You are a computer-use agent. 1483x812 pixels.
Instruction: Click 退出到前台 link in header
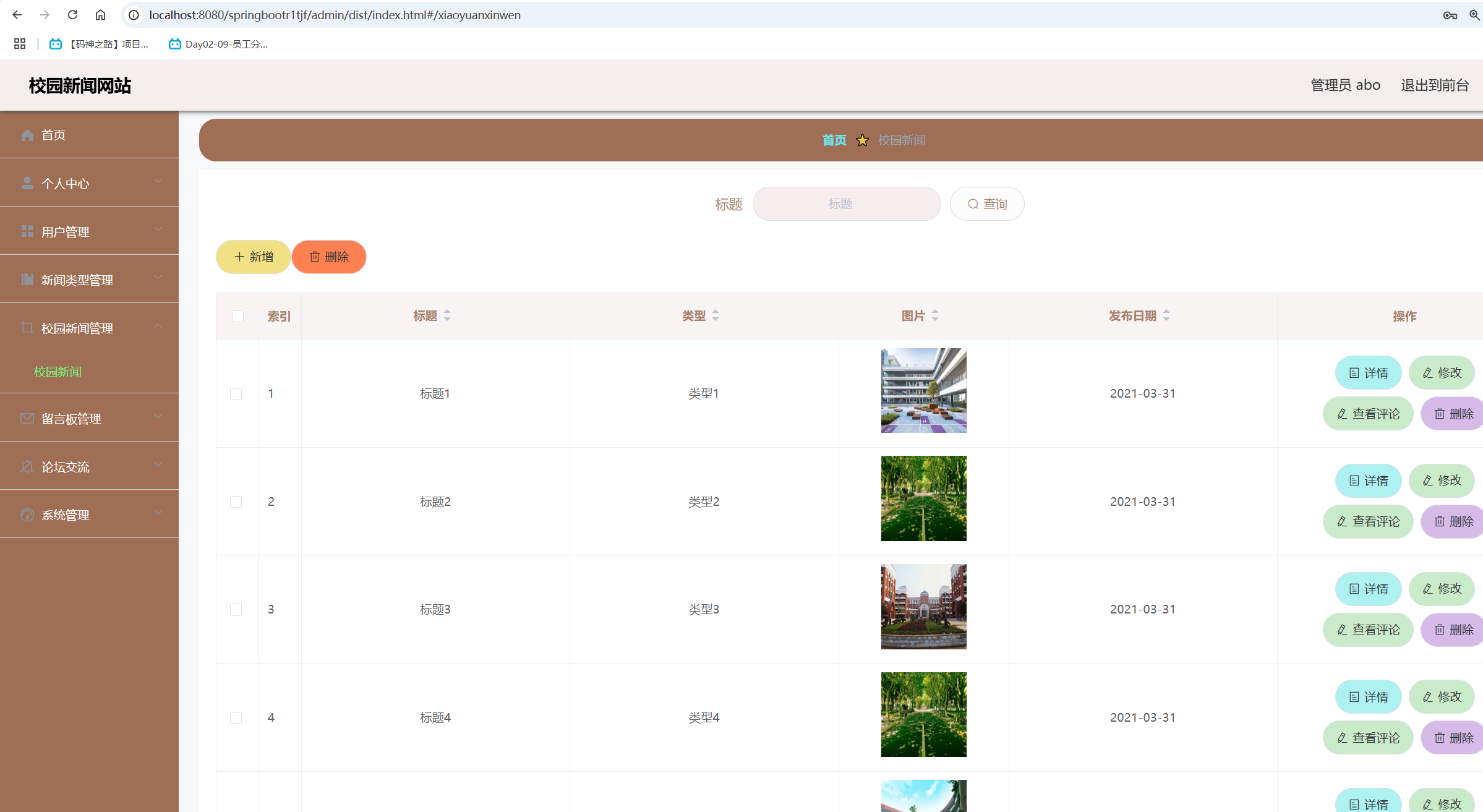[1435, 85]
